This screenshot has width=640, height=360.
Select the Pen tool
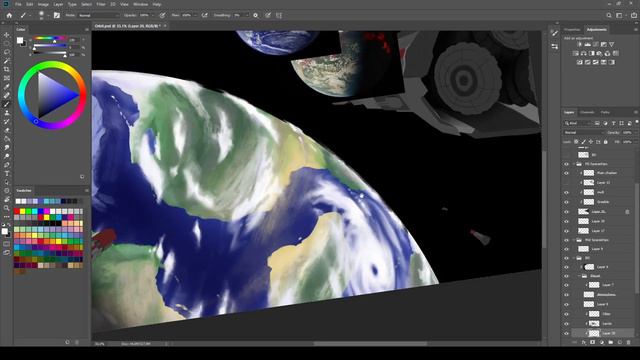pos(7,165)
